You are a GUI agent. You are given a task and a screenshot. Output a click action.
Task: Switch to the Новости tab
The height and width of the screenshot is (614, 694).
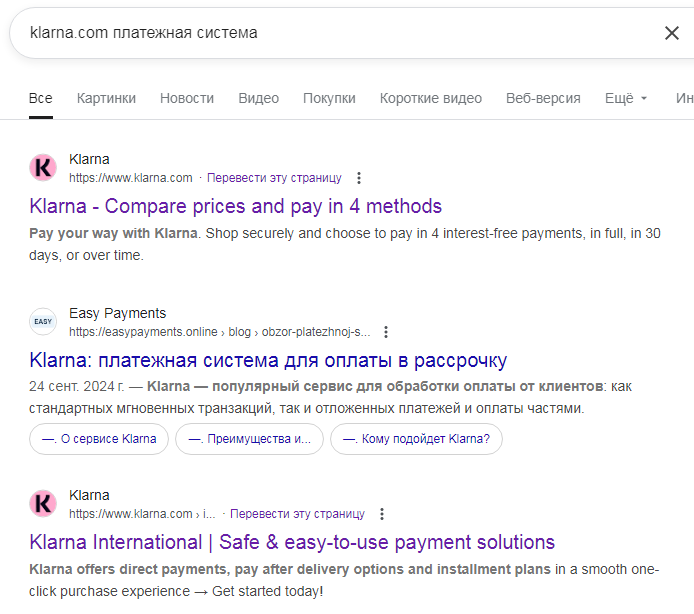[x=187, y=98]
